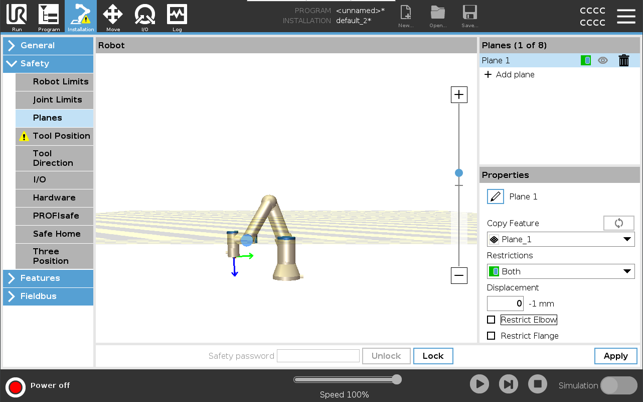Open the Restrictions dropdown set to Both
This screenshot has width=643, height=402.
click(x=560, y=272)
